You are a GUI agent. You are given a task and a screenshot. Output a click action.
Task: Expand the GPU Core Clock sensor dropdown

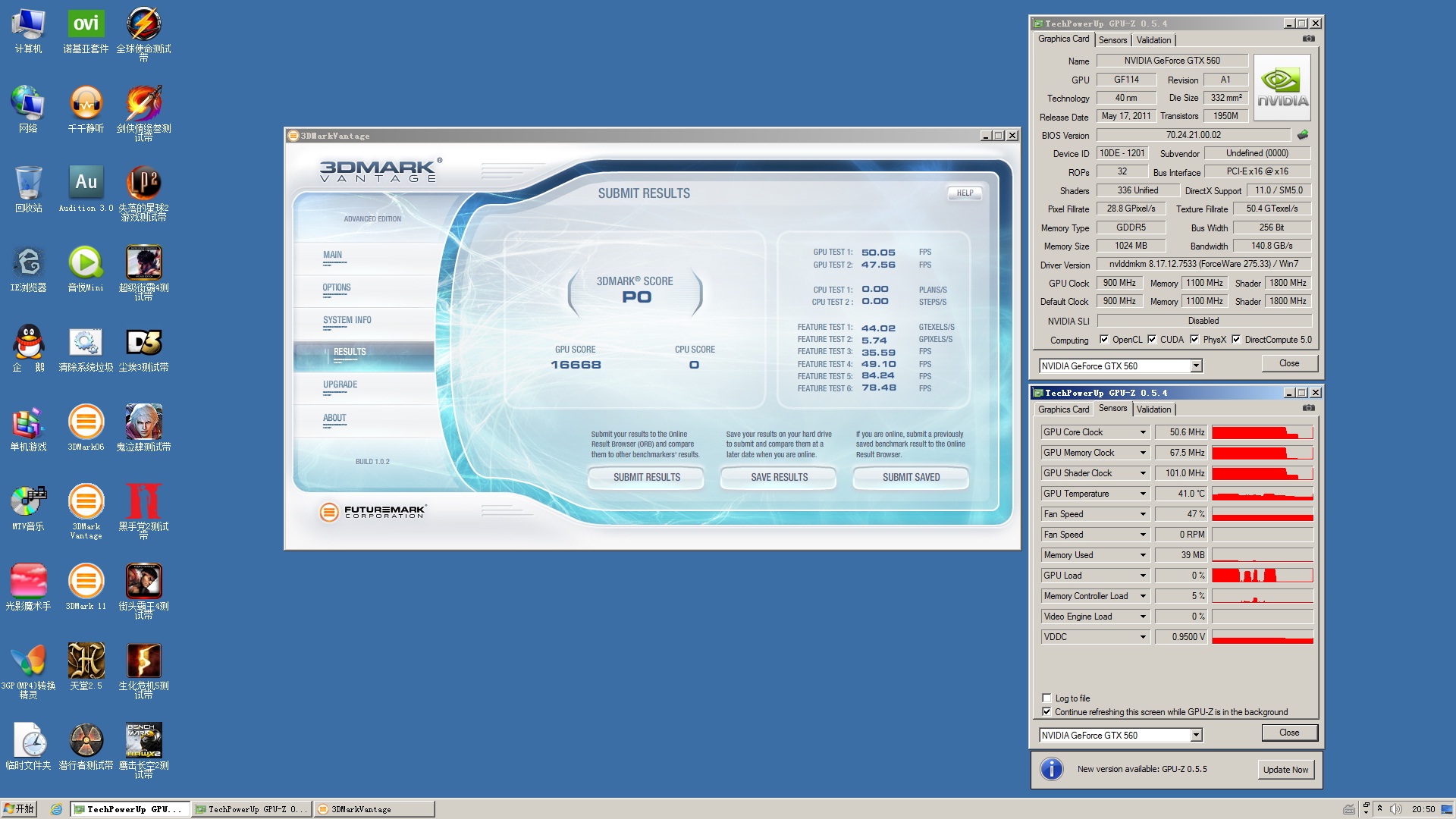click(x=1143, y=432)
